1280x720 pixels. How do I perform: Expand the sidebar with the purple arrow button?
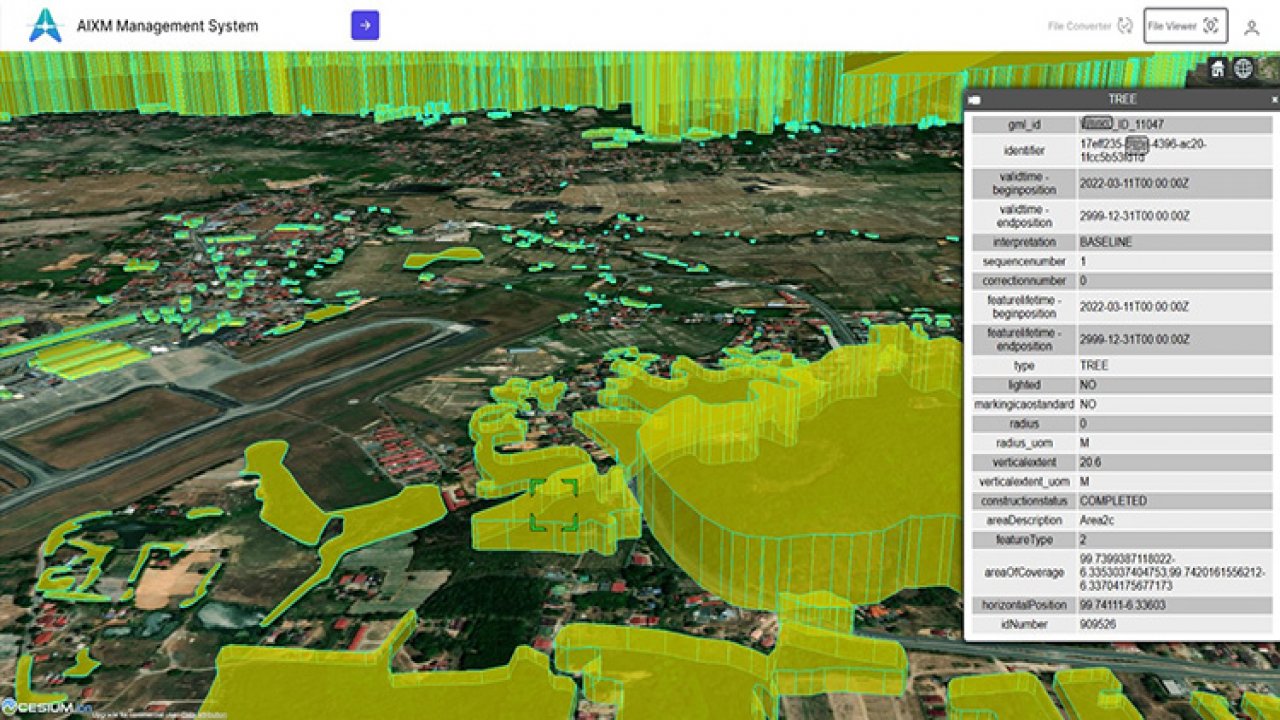click(365, 26)
